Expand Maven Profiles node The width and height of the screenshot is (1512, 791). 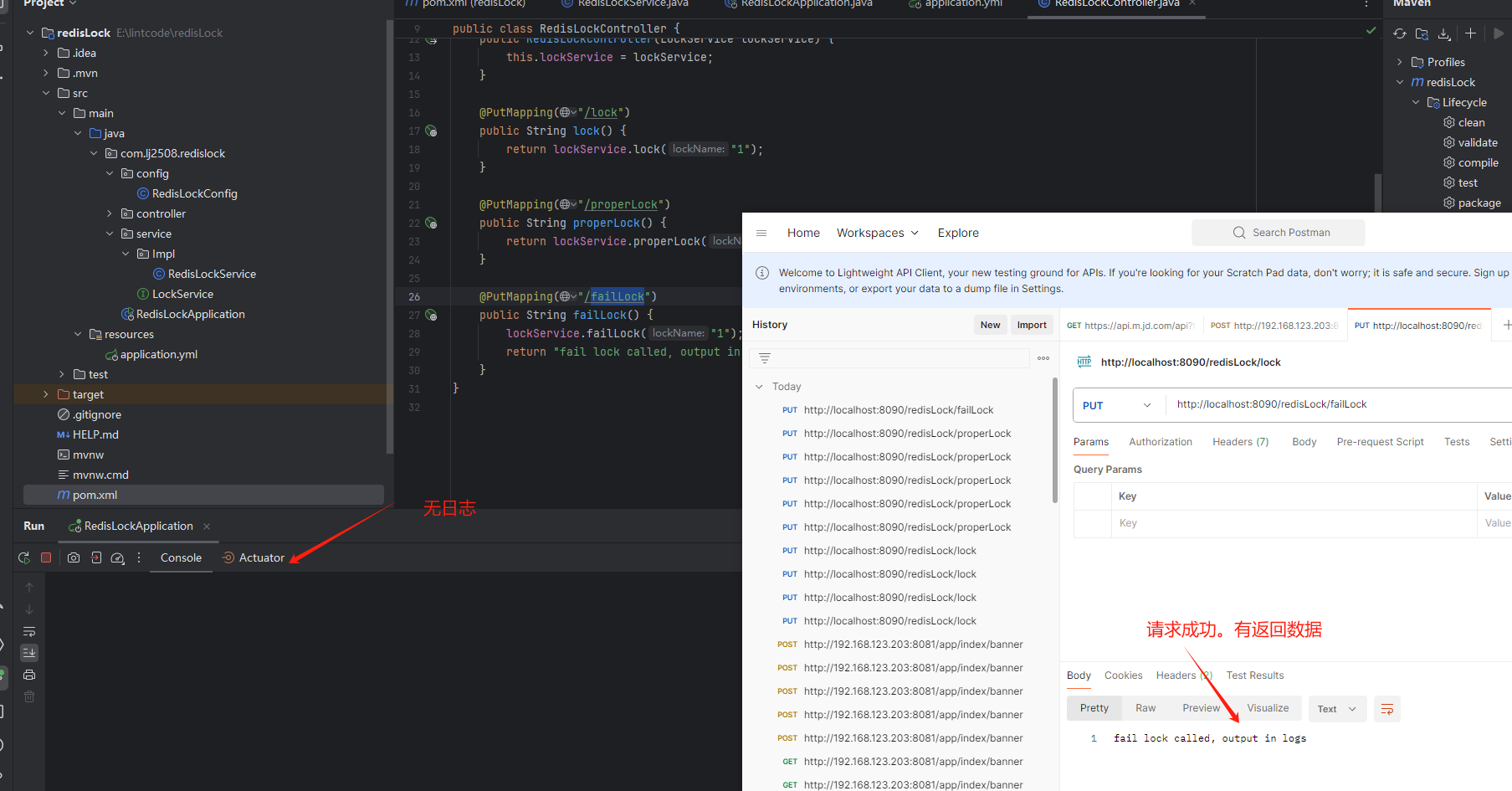coord(1400,62)
